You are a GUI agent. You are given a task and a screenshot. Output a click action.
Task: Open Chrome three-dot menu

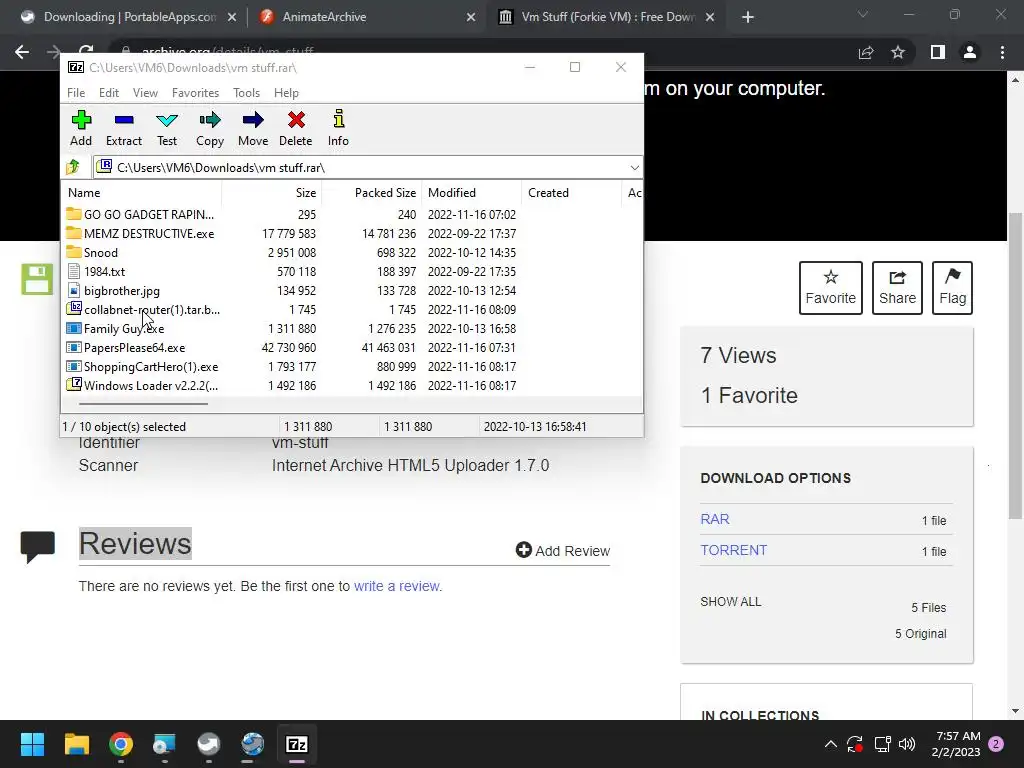[1002, 52]
